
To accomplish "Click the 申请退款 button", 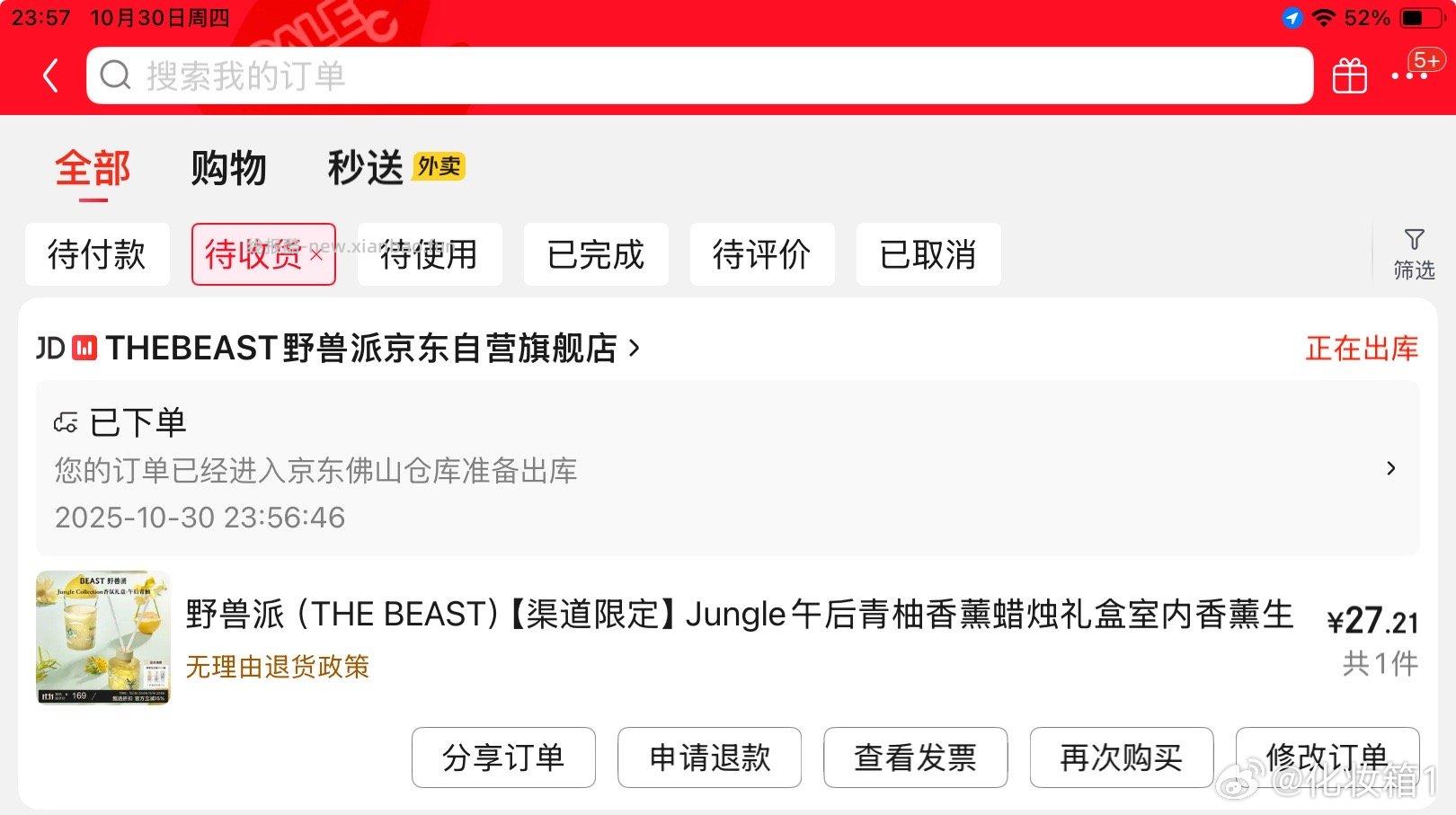I will click(709, 757).
